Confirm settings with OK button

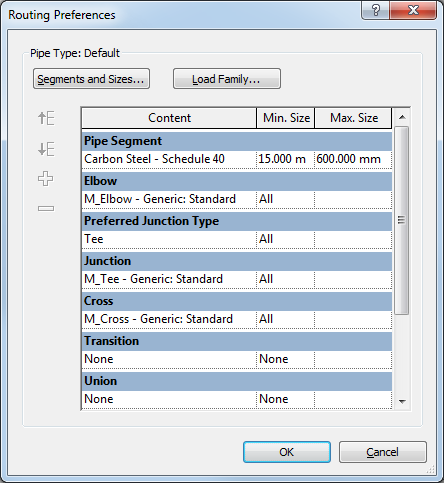[x=287, y=452]
